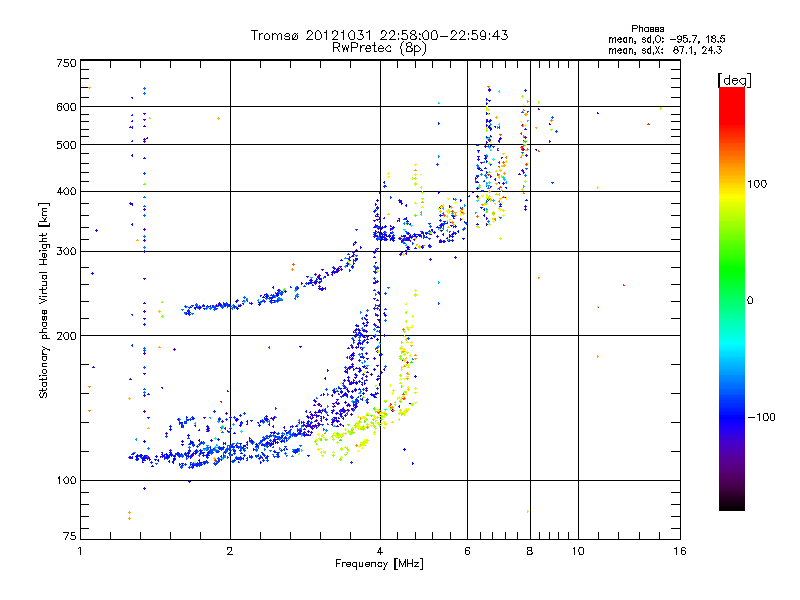Viewport: 800px width, 600px height.
Task: Click the 'mean, sd,O: -95.7, 18.5' line
Action: point(666,39)
